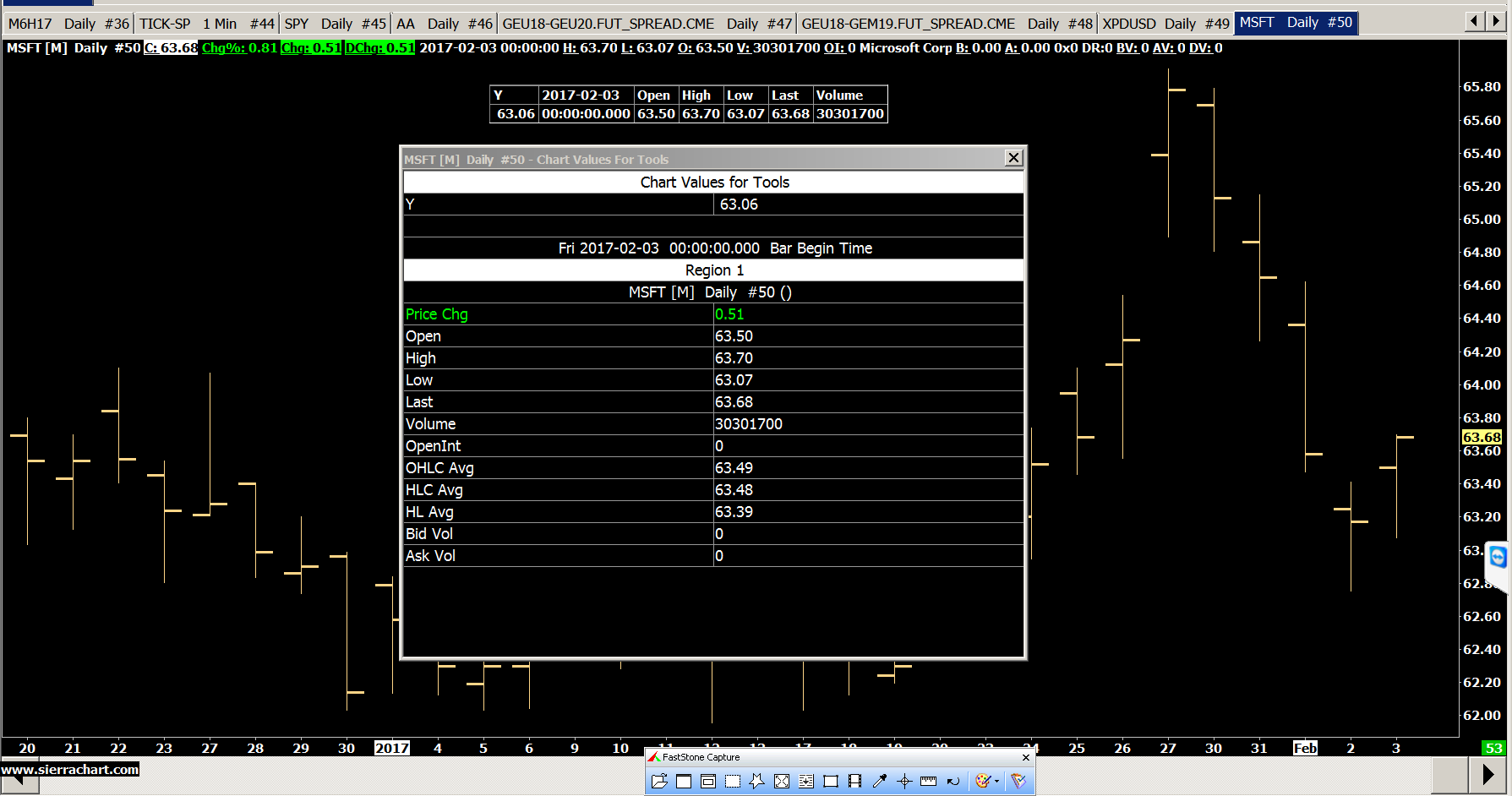
Task: Select the OpenInt row label
Action: pos(433,446)
